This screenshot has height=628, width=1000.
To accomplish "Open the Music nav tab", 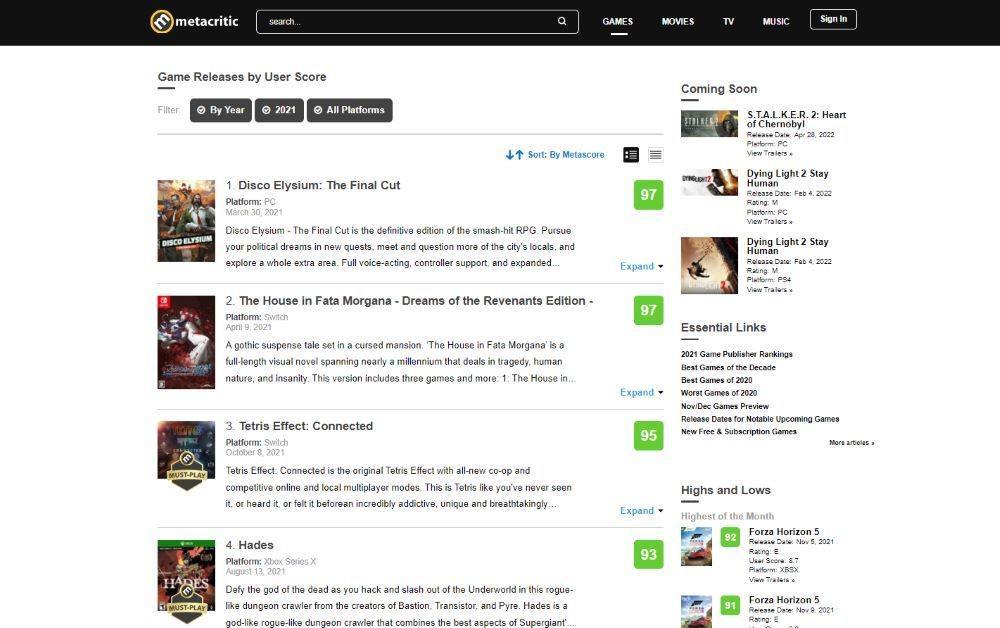I will coord(776,22).
